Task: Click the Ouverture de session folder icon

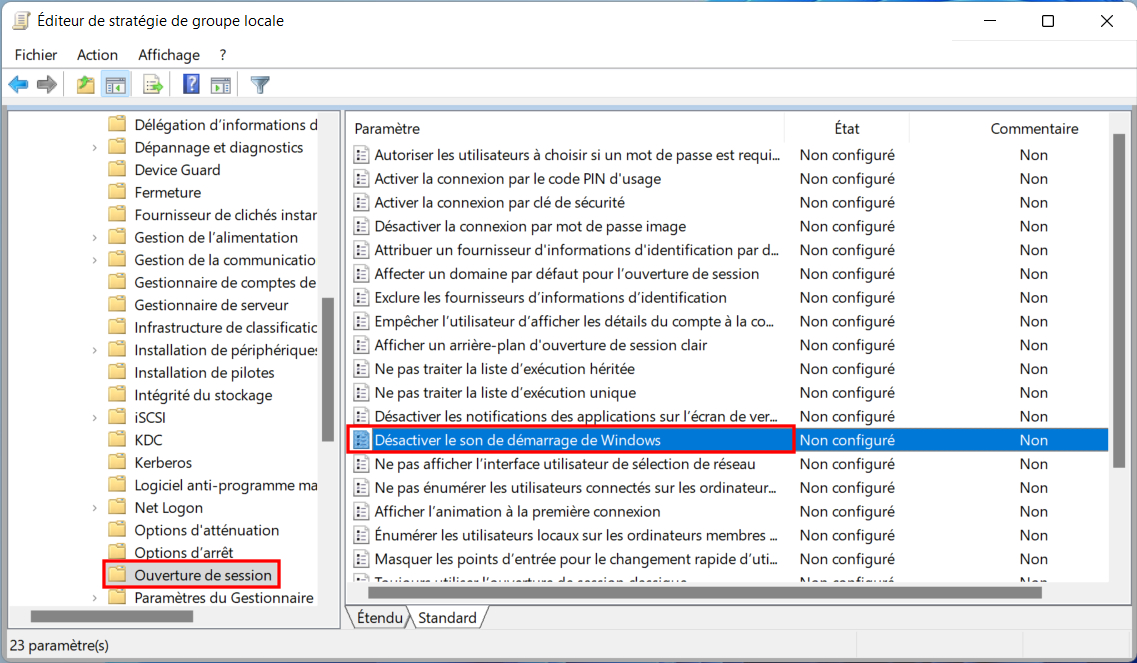Action: [117, 575]
